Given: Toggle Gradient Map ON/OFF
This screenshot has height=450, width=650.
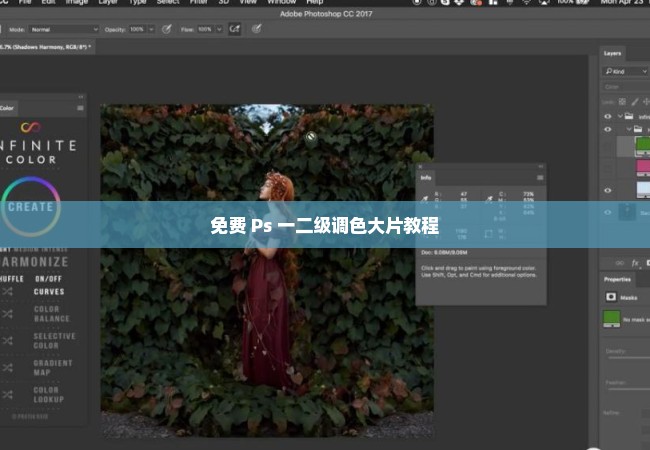Looking at the screenshot, I should pos(53,368).
